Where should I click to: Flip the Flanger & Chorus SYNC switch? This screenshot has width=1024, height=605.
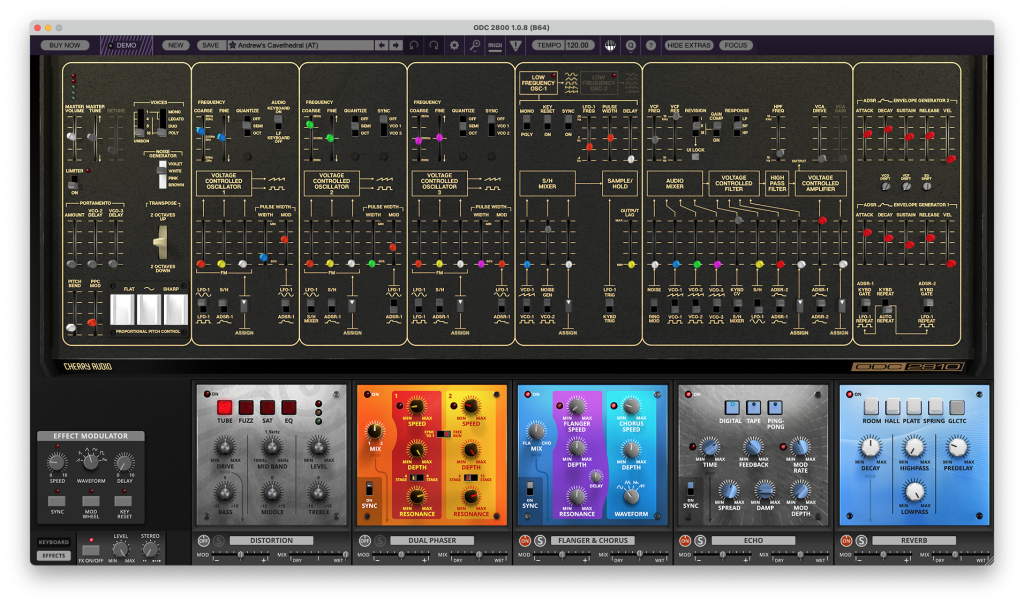(530, 489)
